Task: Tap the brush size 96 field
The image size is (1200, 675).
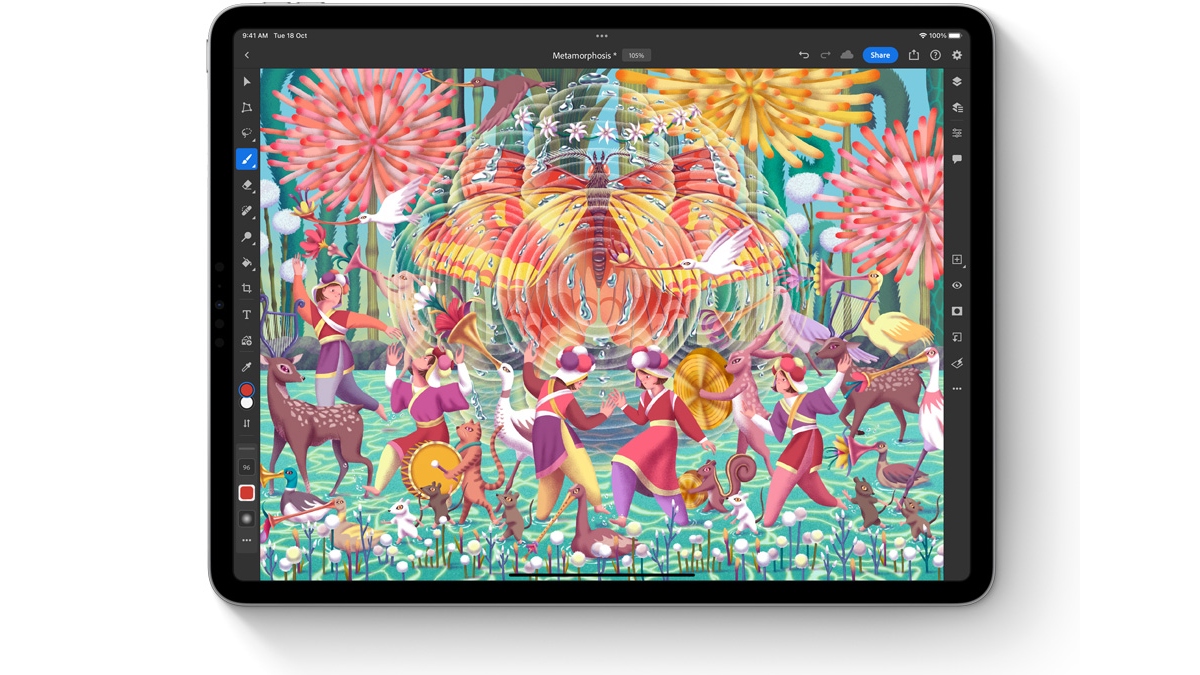Action: (x=246, y=467)
